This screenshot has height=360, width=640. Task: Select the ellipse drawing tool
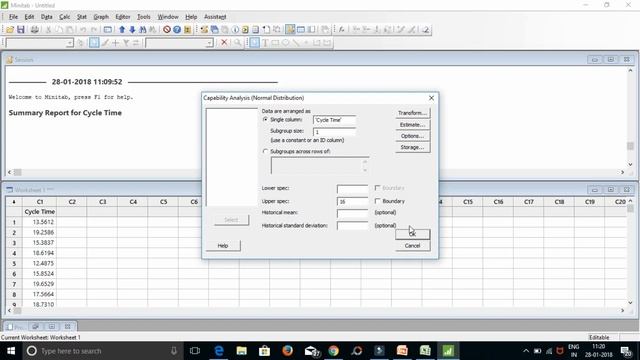click(285, 42)
